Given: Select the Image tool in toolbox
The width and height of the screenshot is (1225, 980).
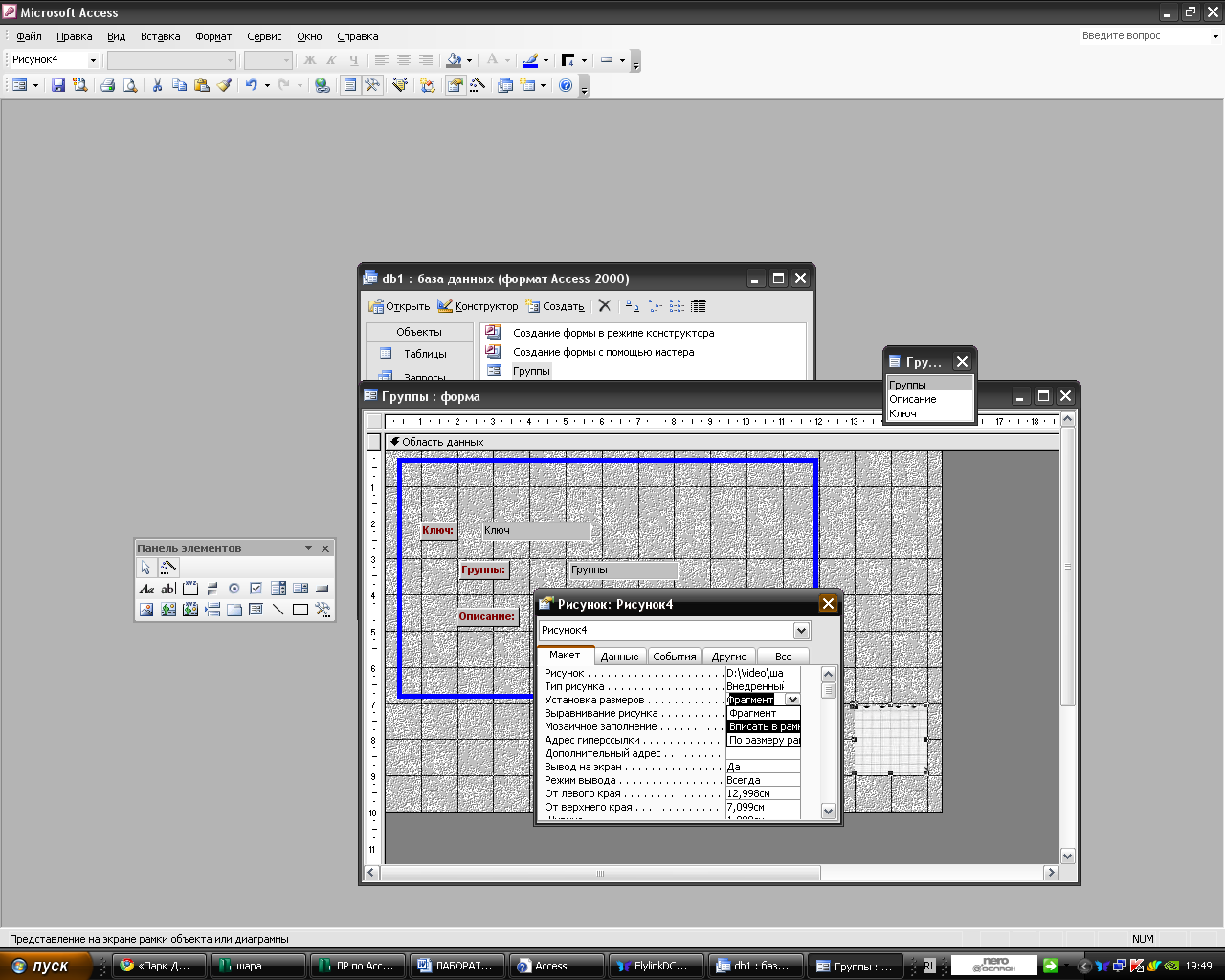Looking at the screenshot, I should (x=146, y=610).
